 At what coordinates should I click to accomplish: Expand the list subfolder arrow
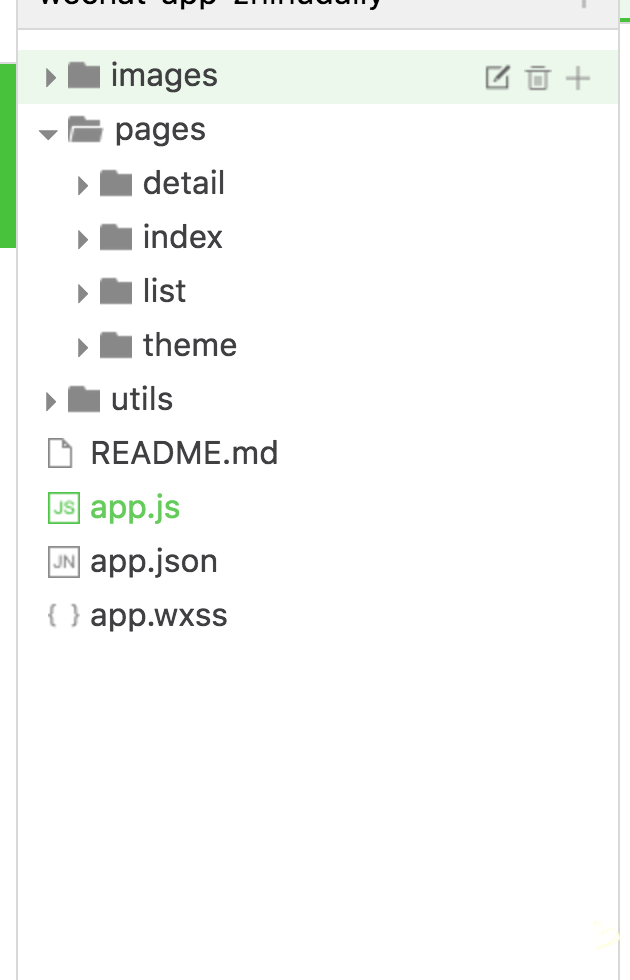tap(83, 293)
